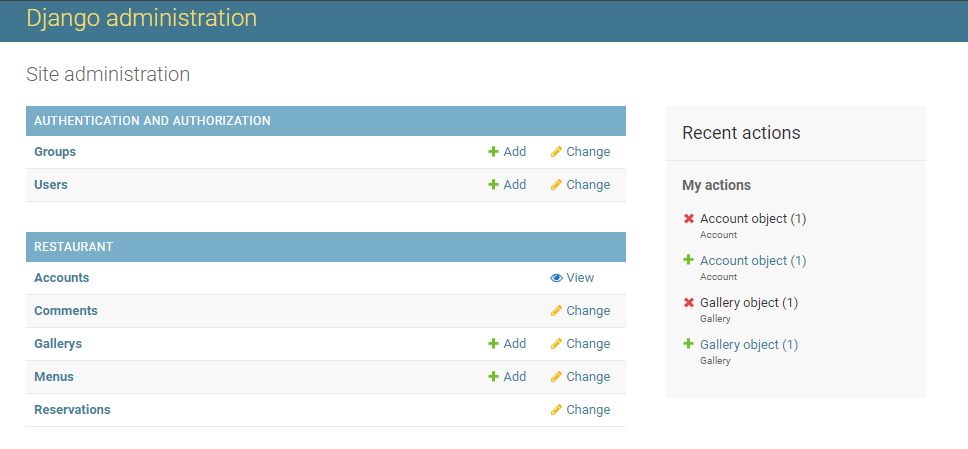Open the Restaurant app section header
This screenshot has height=449, width=968.
74,247
